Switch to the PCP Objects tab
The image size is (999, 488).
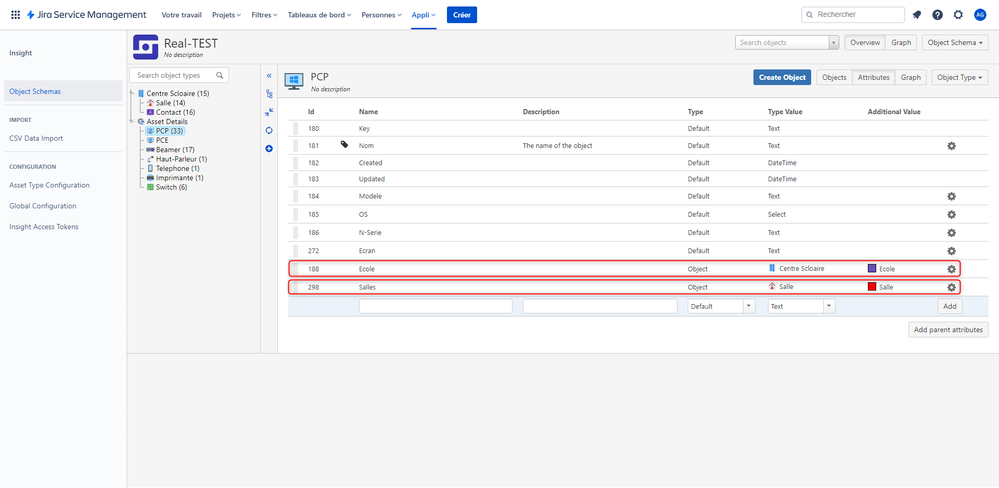tap(834, 77)
